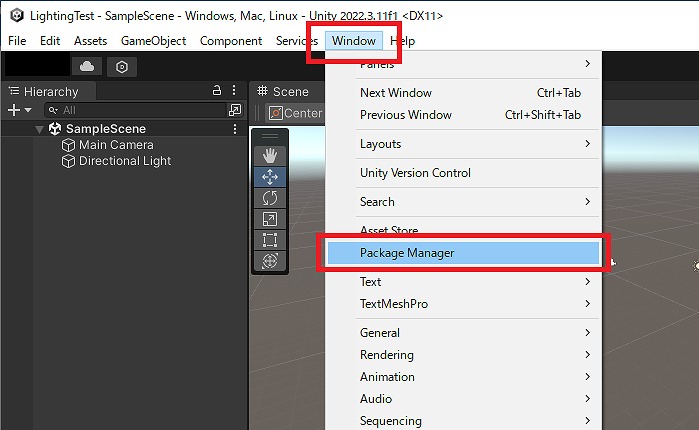Open the Services menu
Viewport: 699px width, 430px height.
pyautogui.click(x=297, y=41)
